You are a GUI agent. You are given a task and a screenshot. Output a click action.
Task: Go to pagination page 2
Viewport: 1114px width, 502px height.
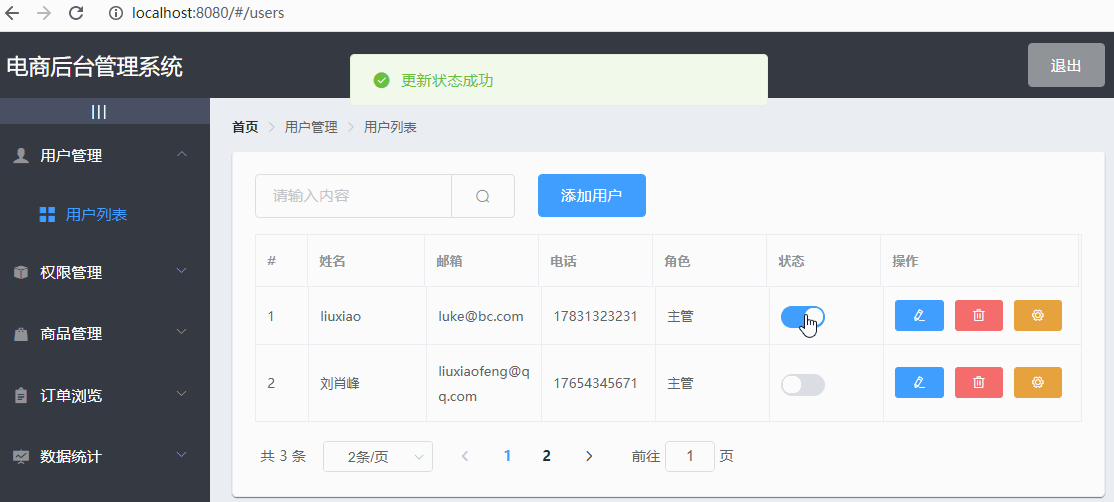click(546, 456)
